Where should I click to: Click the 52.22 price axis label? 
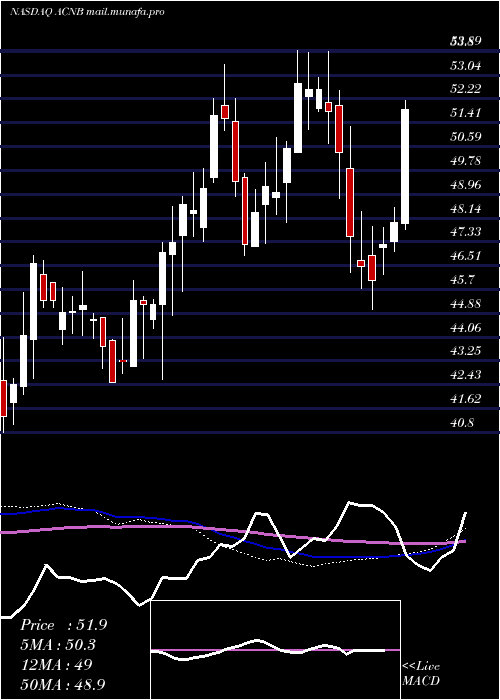tap(466, 89)
